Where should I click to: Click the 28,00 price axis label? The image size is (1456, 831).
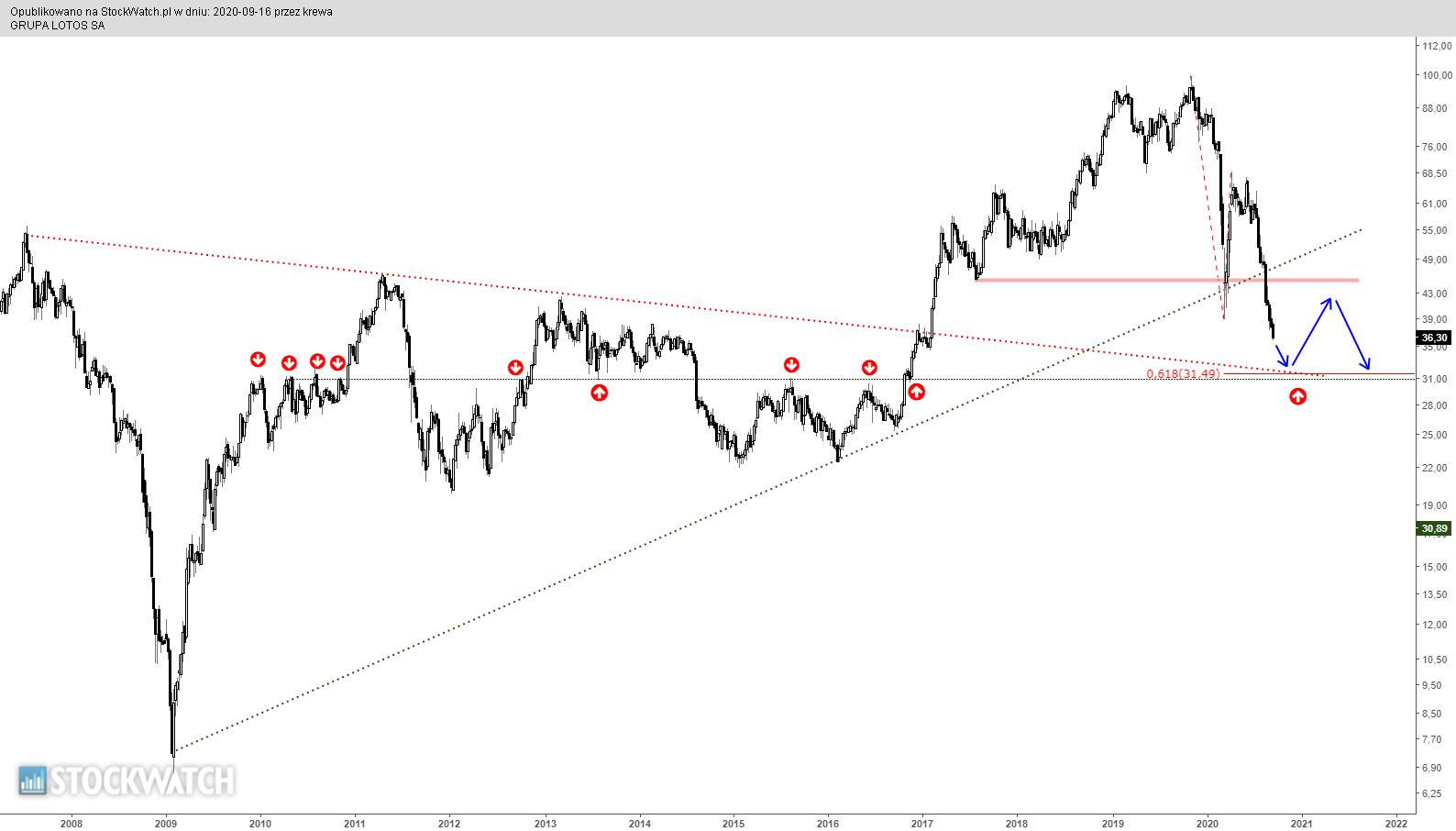tap(1434, 405)
